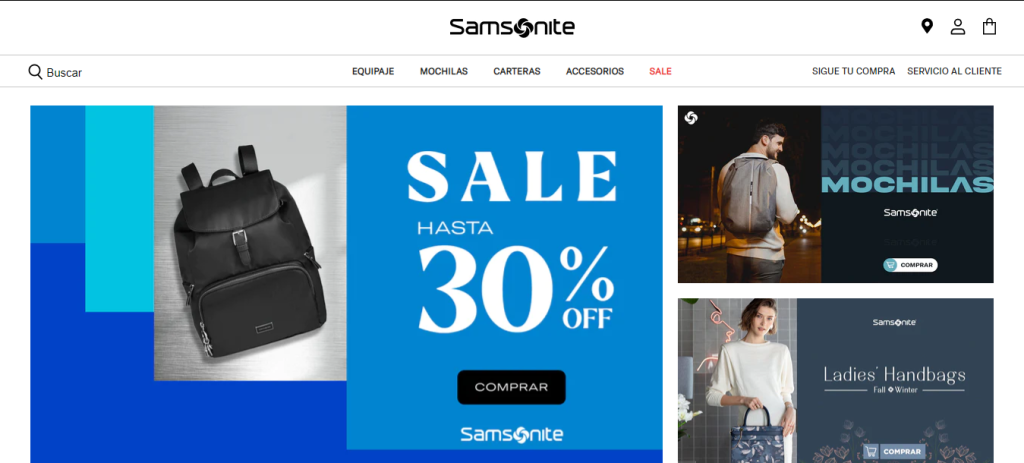This screenshot has width=1024, height=463.
Task: Click Samsonite swirl icon on Mochilas banner
Action: pyautogui.click(x=692, y=118)
